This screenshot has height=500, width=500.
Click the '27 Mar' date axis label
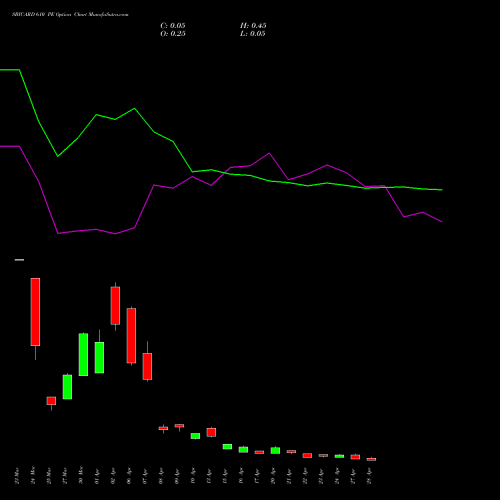point(65,476)
